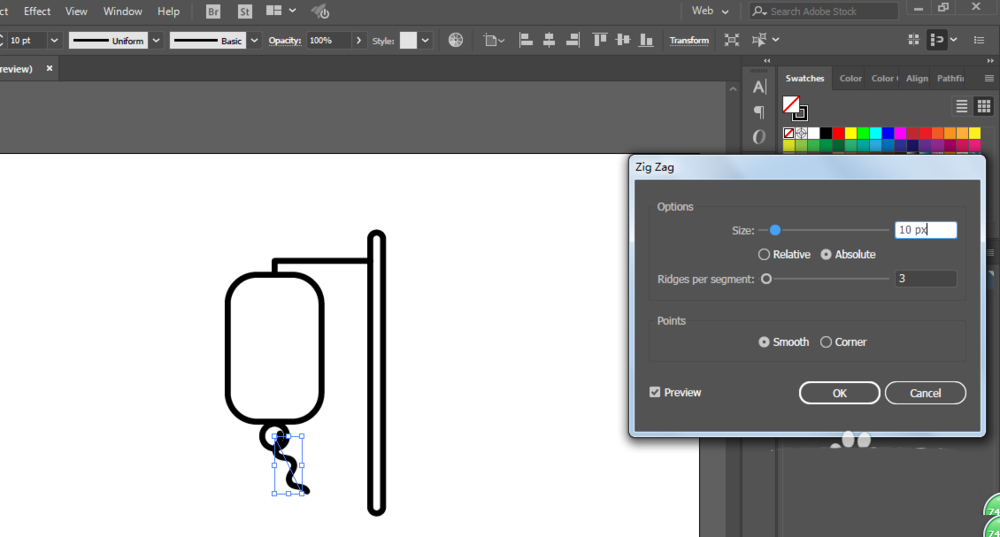Select Corner points option

[x=843, y=342]
